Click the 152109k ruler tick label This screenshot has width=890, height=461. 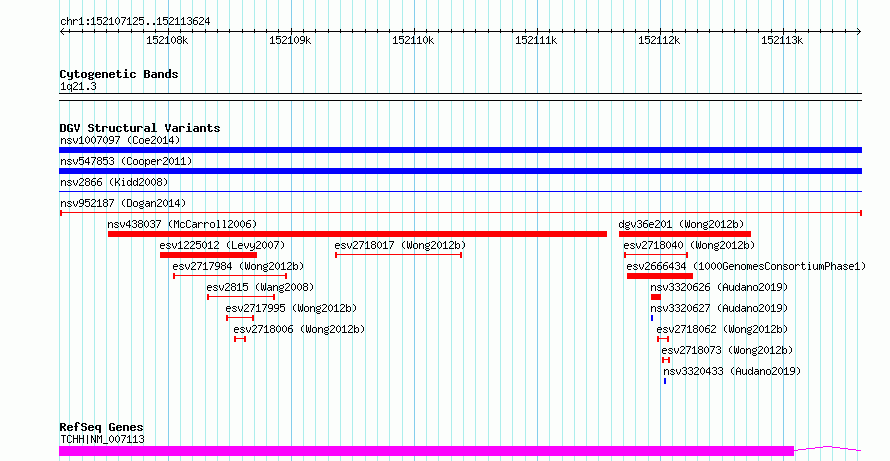coord(290,40)
